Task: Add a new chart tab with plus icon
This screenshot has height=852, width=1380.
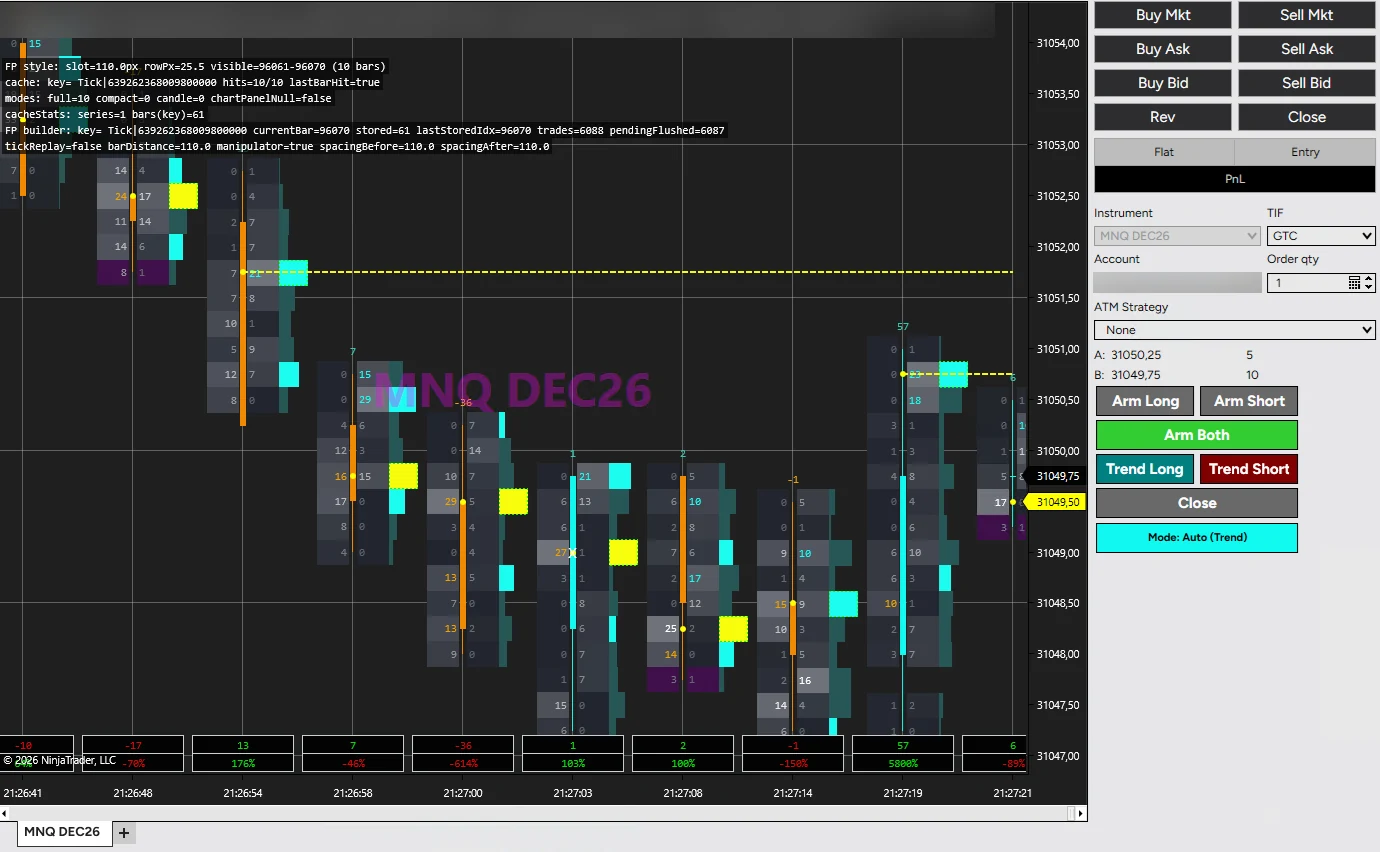Action: [124, 832]
